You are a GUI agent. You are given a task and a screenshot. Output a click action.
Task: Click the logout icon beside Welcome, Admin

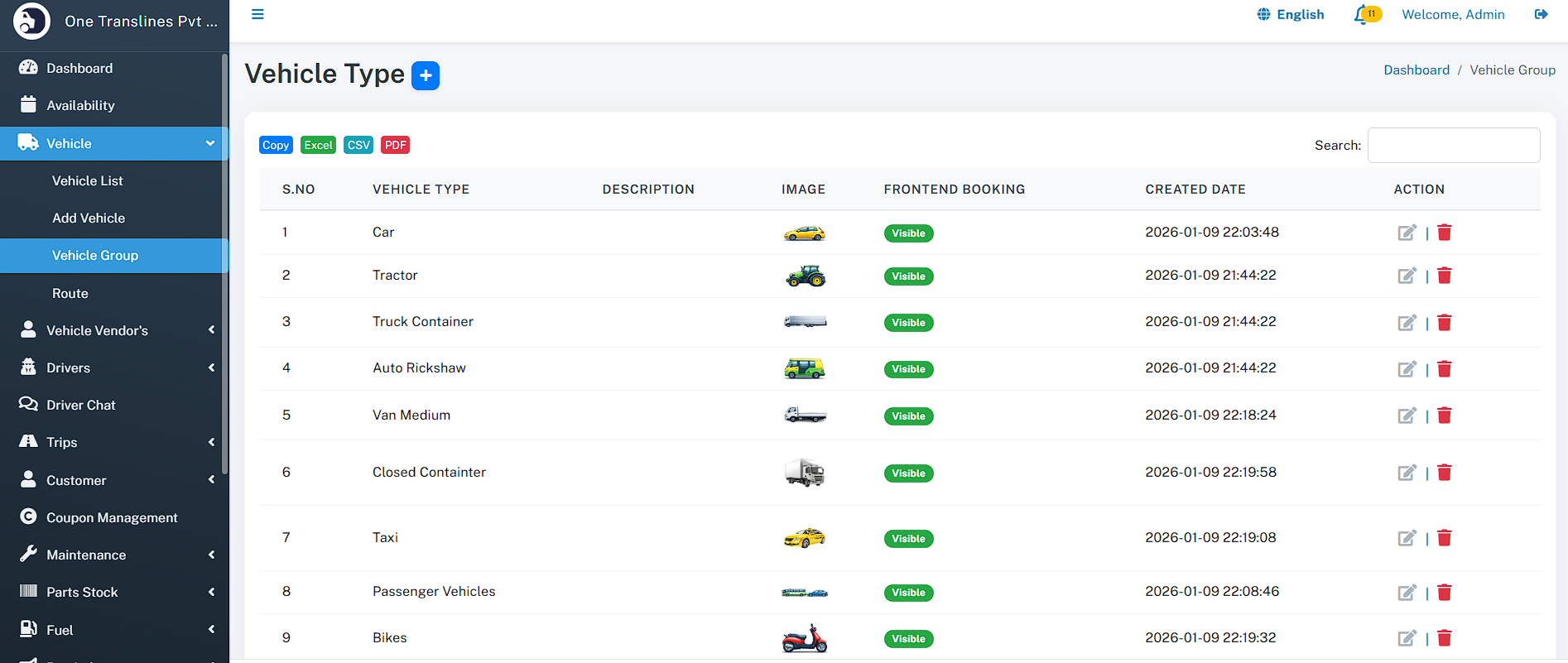[x=1541, y=14]
